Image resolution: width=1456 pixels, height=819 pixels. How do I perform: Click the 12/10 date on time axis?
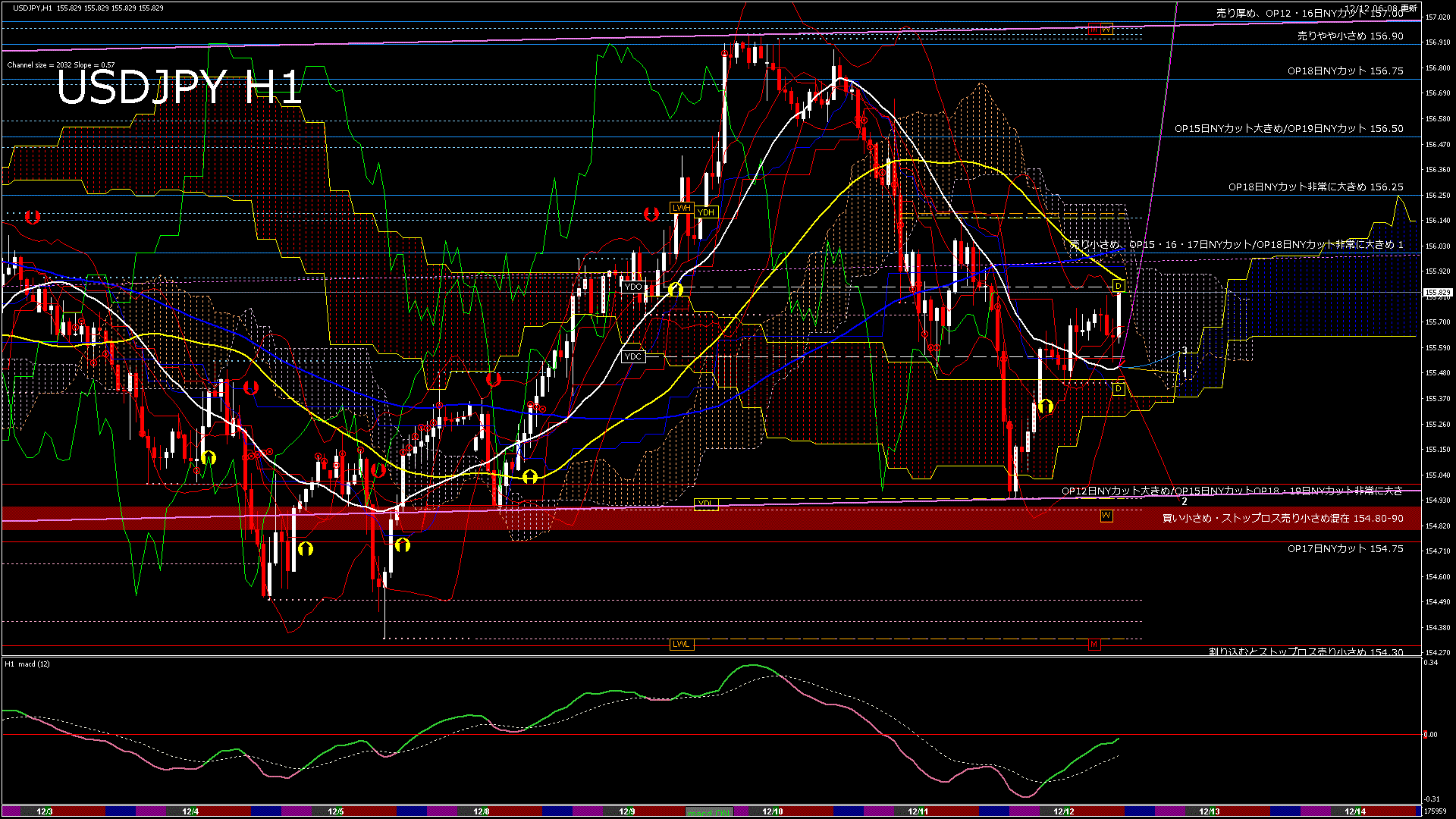pos(772,811)
